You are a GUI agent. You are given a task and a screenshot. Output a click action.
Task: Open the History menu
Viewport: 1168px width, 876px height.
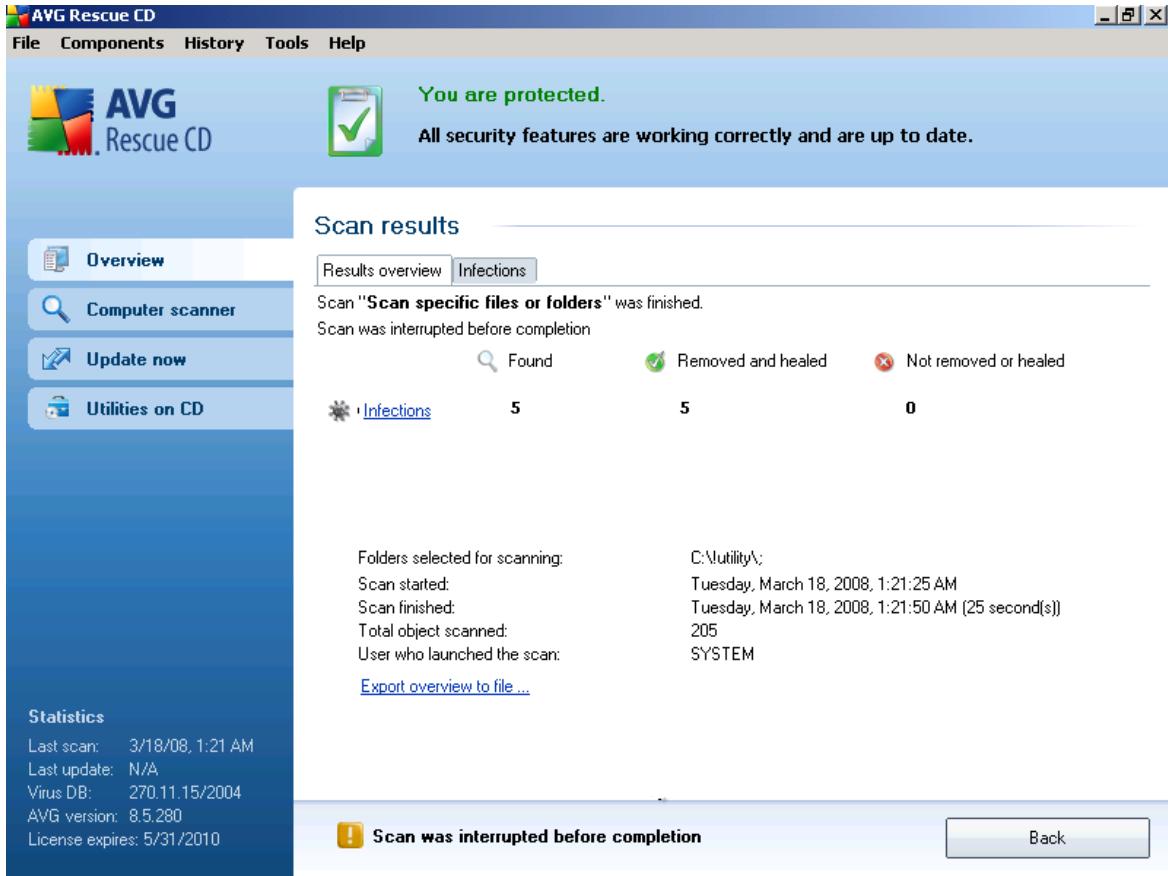coord(214,43)
